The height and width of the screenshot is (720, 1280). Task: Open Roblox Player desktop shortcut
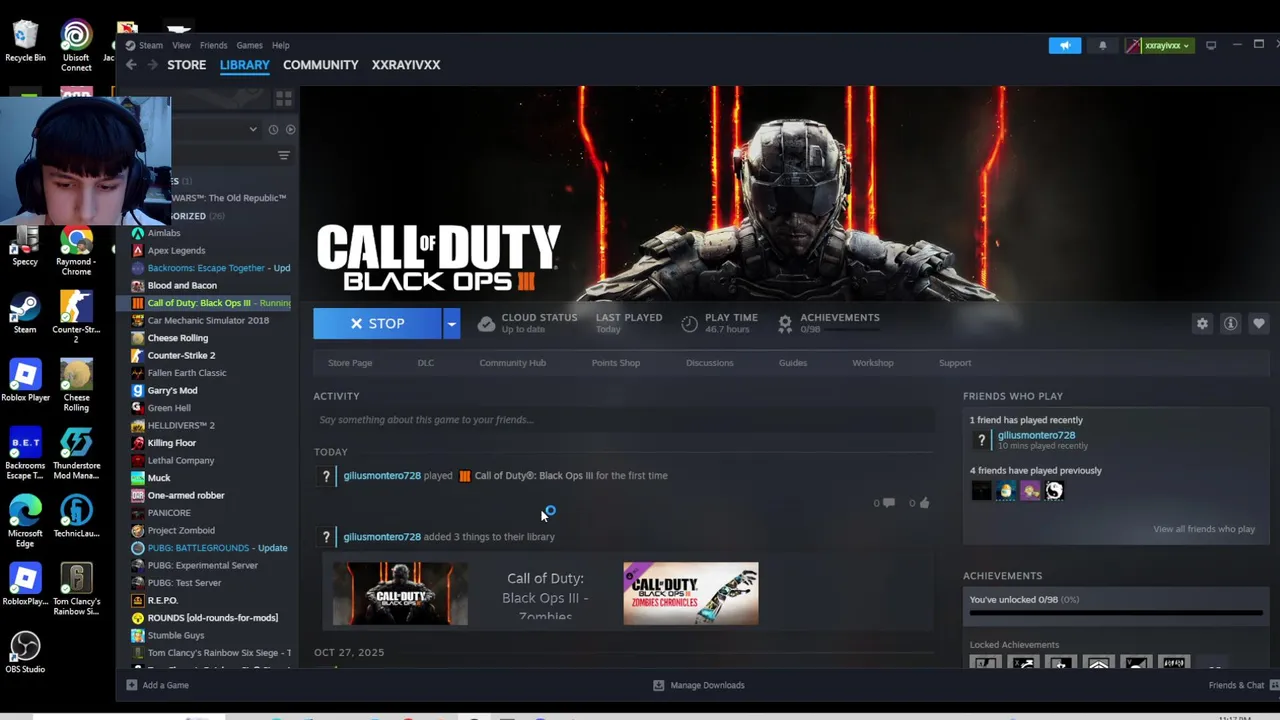tap(25, 381)
